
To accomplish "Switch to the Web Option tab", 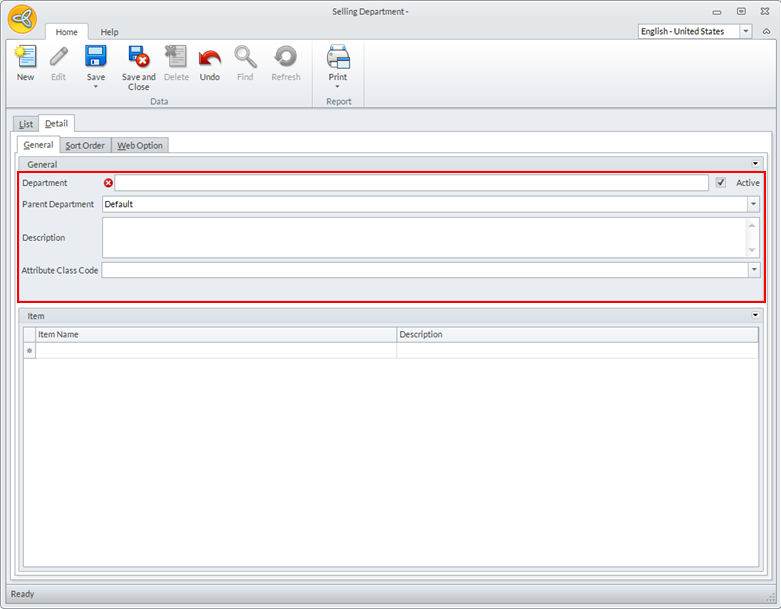I will pos(140,146).
